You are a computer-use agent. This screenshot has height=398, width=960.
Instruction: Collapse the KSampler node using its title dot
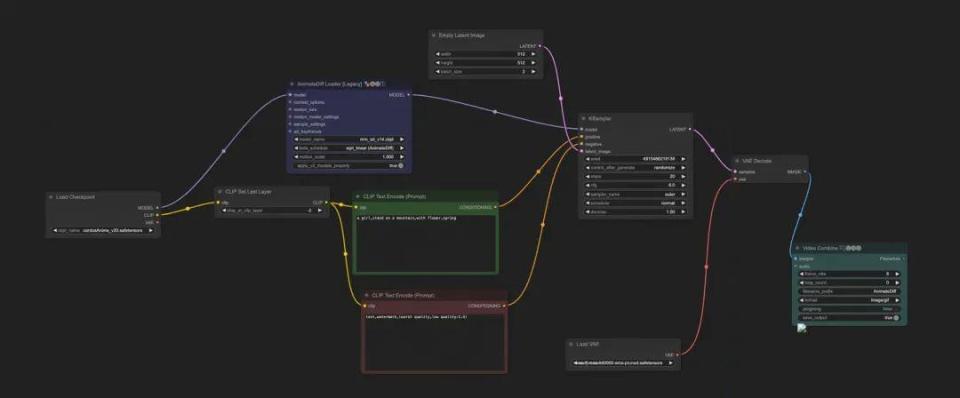click(x=584, y=118)
